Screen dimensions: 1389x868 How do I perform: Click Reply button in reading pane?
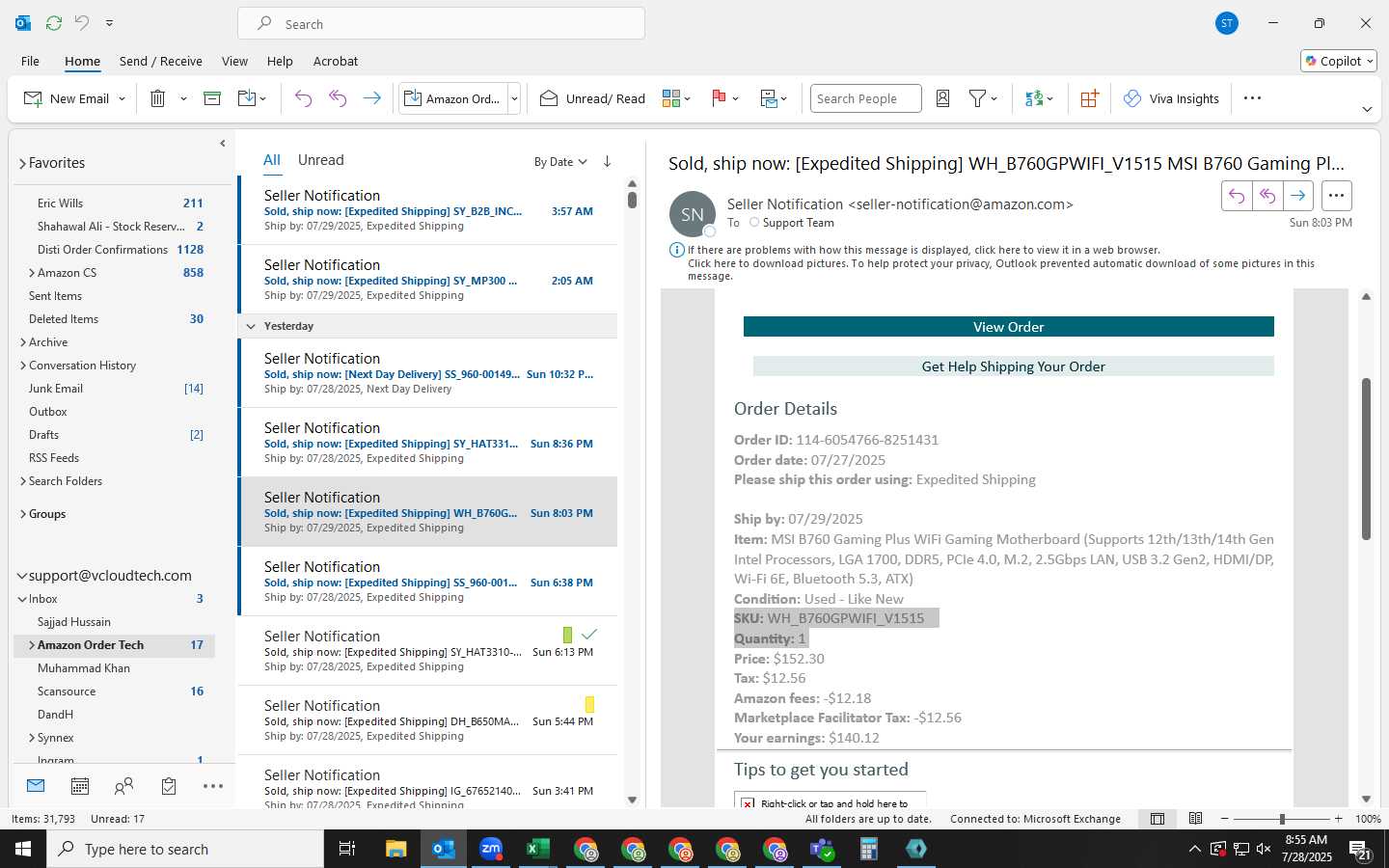point(1237,196)
